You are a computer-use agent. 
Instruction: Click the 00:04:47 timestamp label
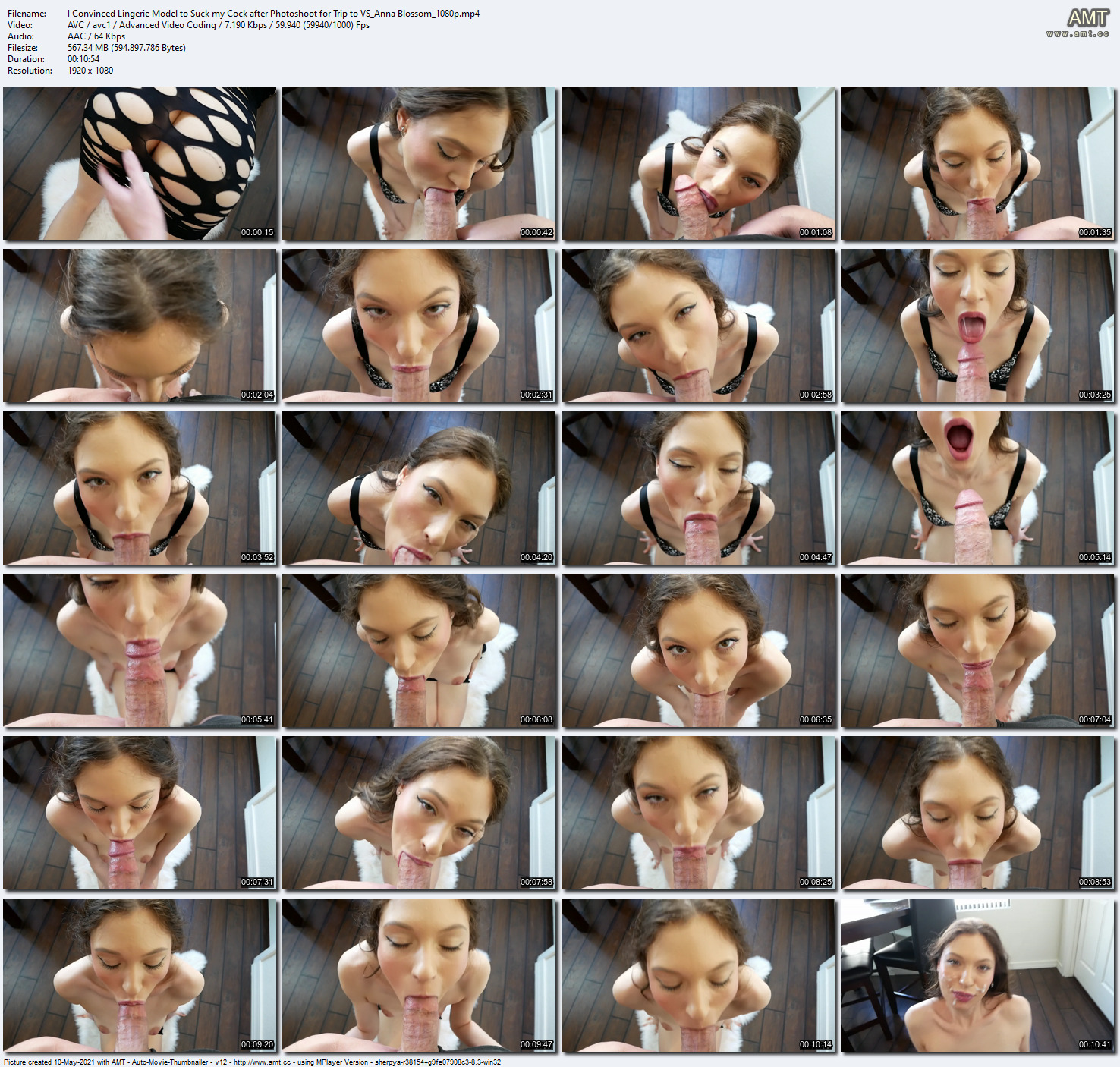pyautogui.click(x=816, y=558)
